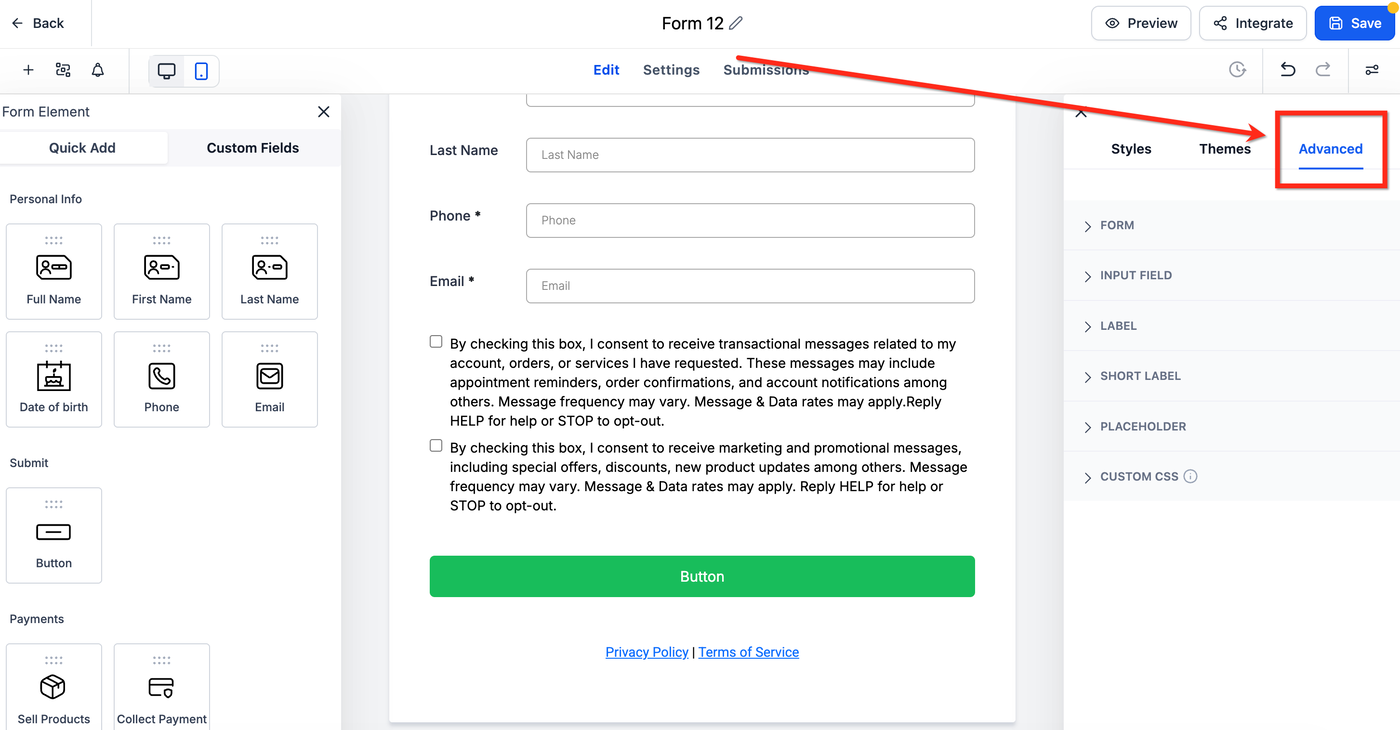Image resolution: width=1400 pixels, height=730 pixels.
Task: Click the plus icon to add element
Action: pyautogui.click(x=28, y=70)
